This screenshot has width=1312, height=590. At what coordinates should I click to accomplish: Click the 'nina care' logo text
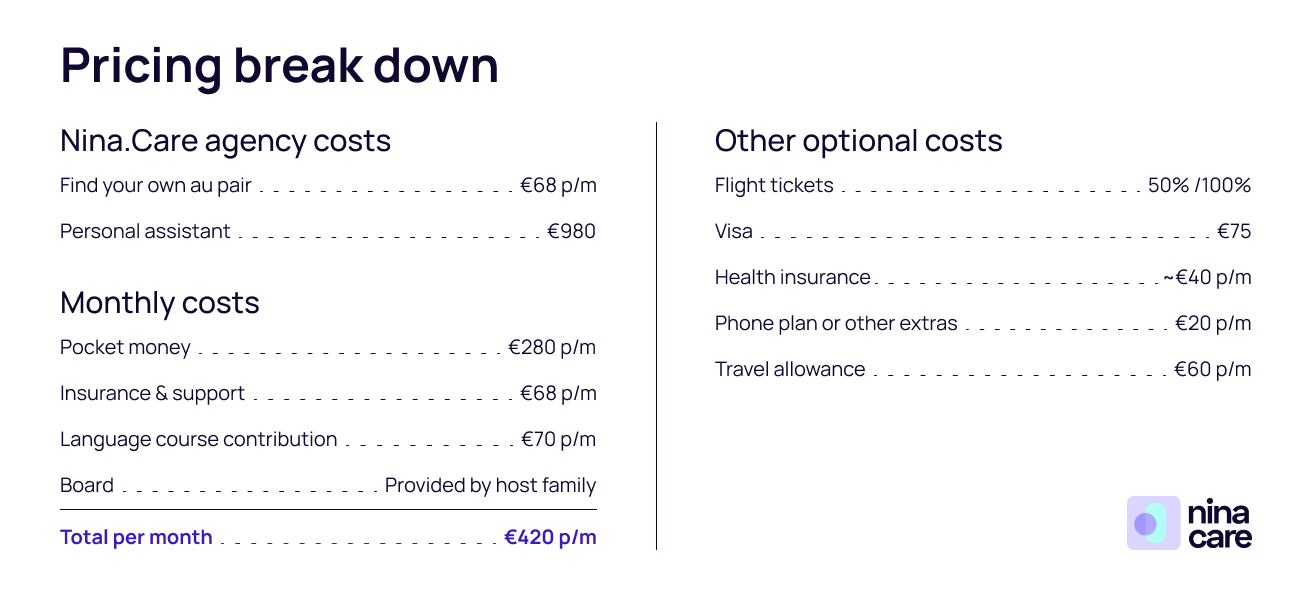[x=1219, y=525]
